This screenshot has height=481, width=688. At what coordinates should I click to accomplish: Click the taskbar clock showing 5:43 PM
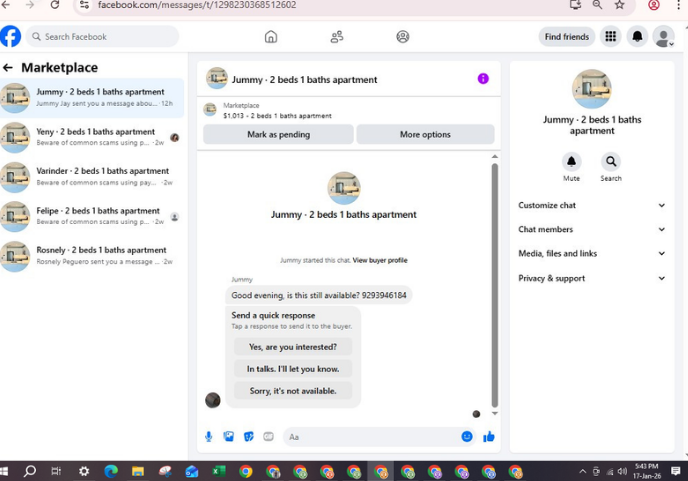(647, 471)
